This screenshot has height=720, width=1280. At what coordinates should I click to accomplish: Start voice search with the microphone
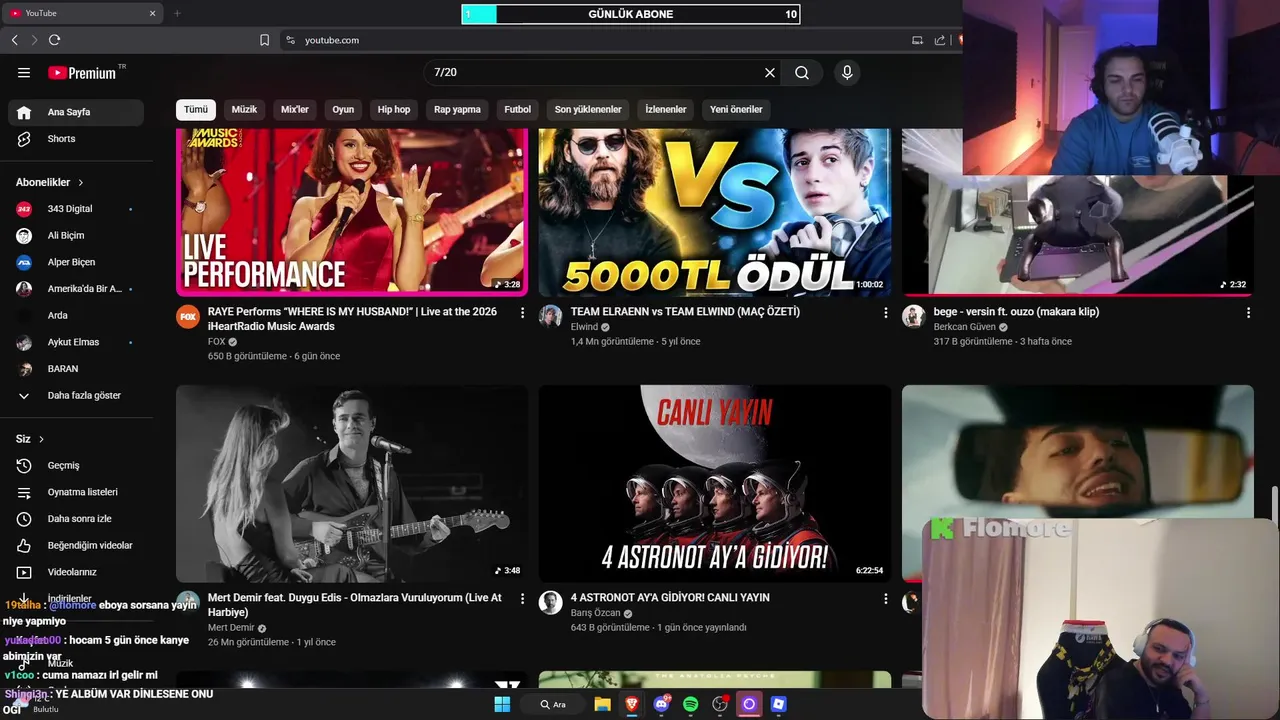847,73
